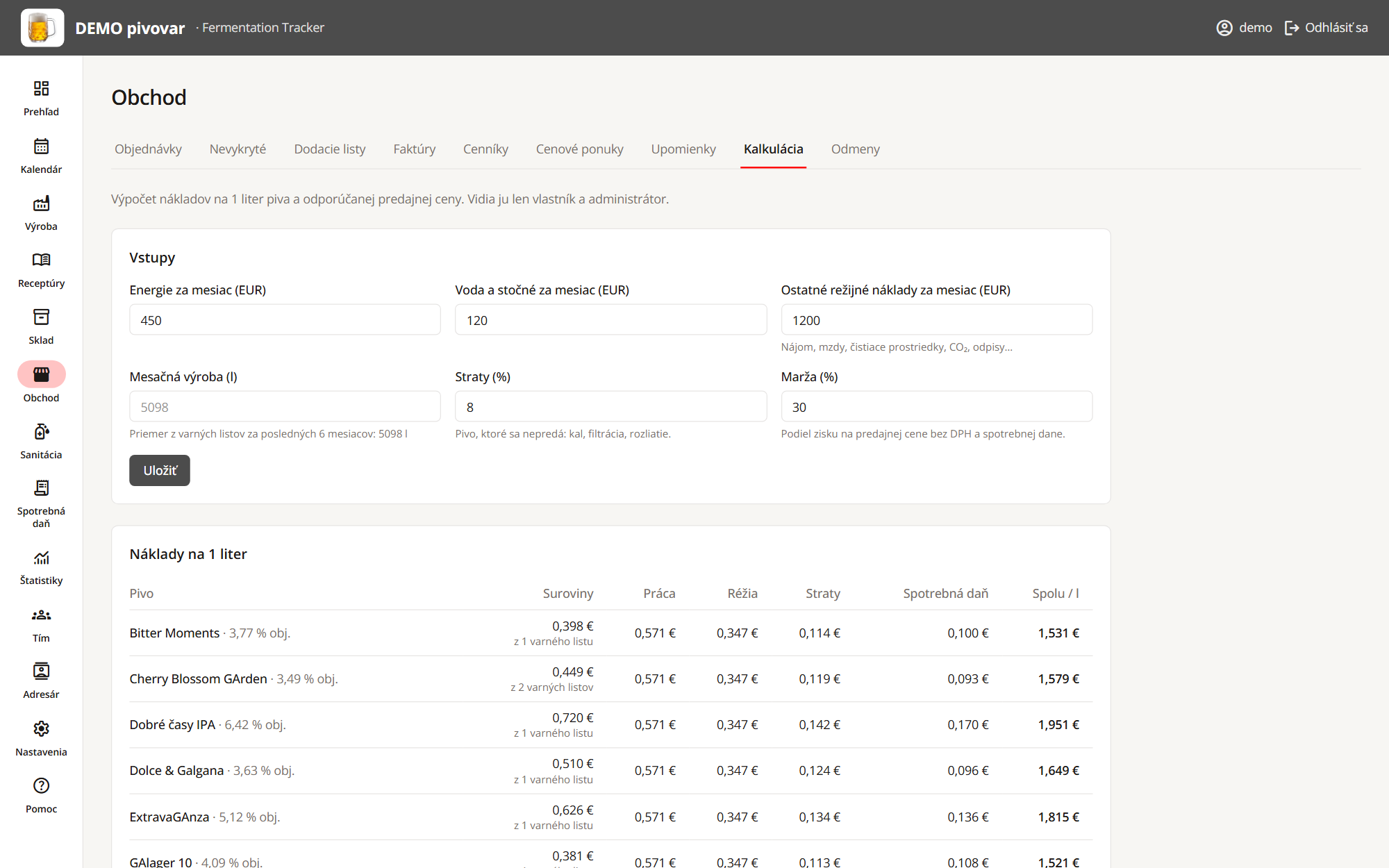1389x868 pixels.
Task: Open Spotrebná daň receipt icon
Action: pos(41,488)
